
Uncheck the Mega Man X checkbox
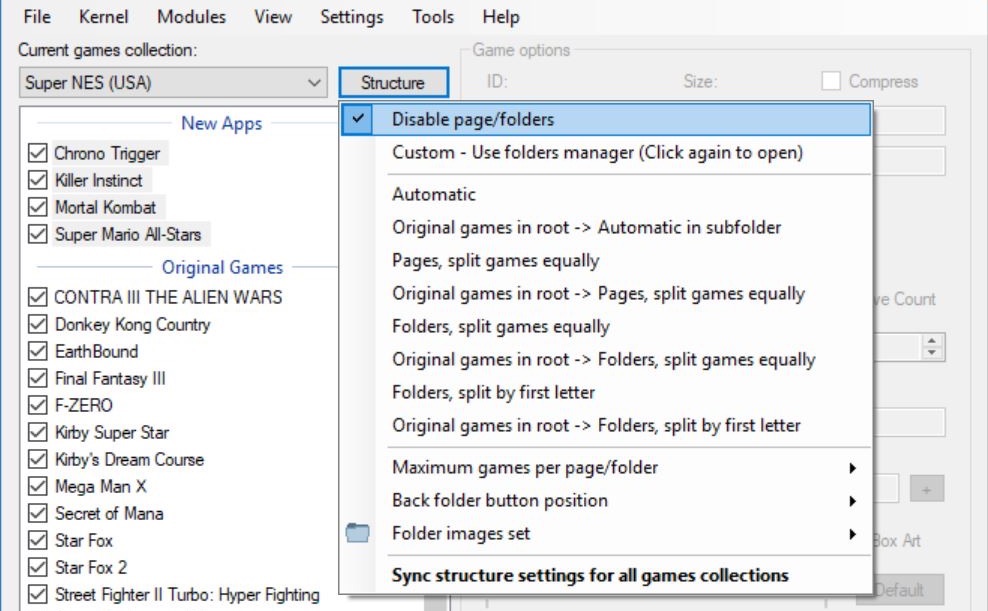[x=38, y=486]
